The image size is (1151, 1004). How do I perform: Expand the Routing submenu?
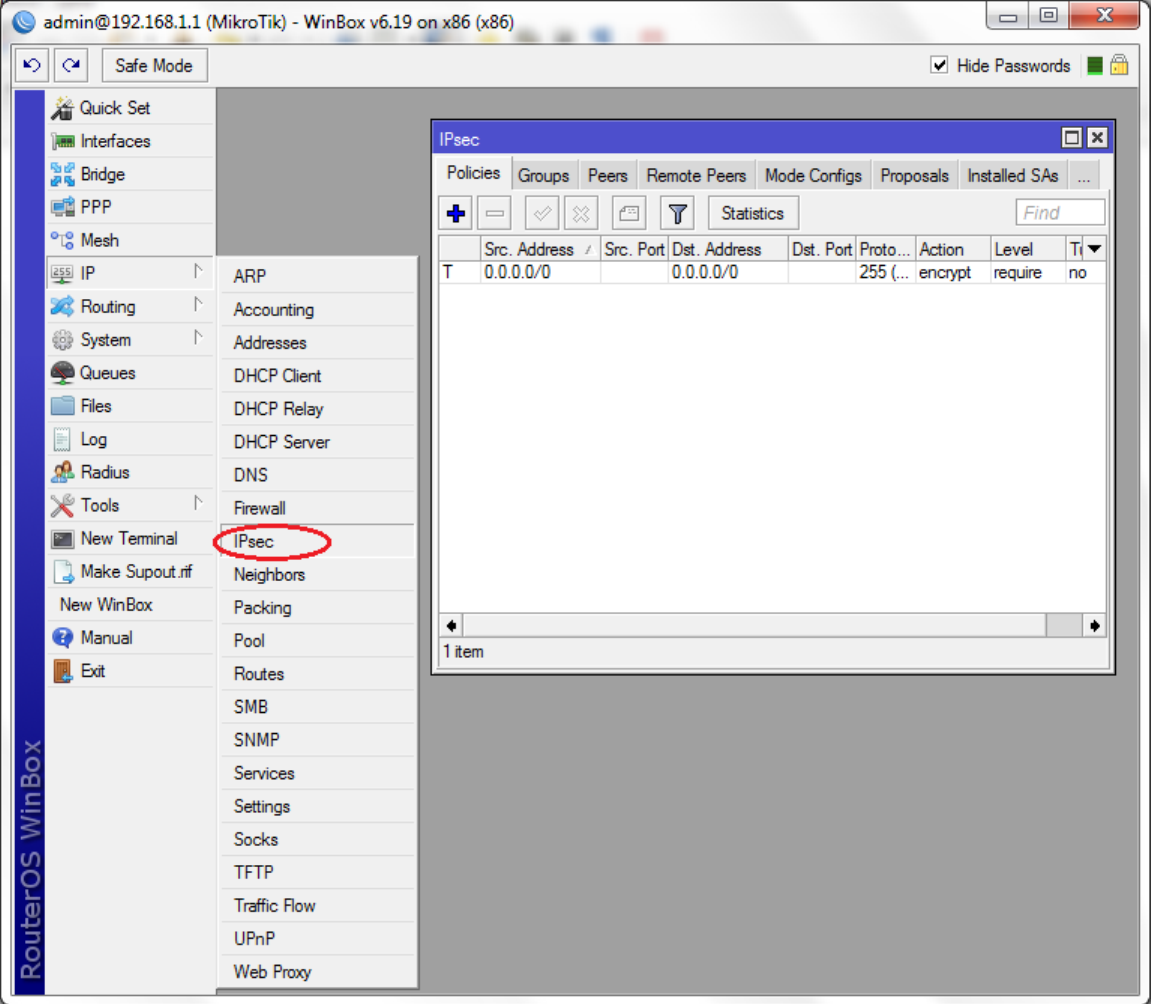(131, 306)
